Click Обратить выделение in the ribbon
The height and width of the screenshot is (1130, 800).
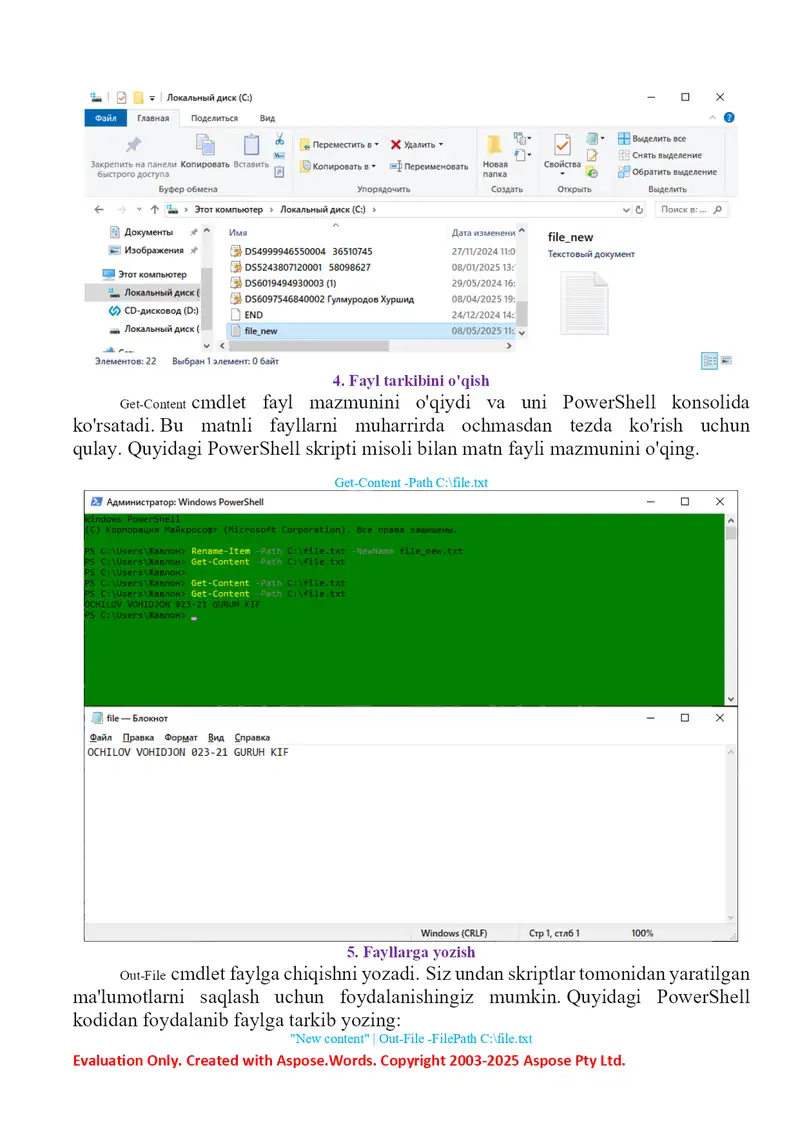point(667,172)
